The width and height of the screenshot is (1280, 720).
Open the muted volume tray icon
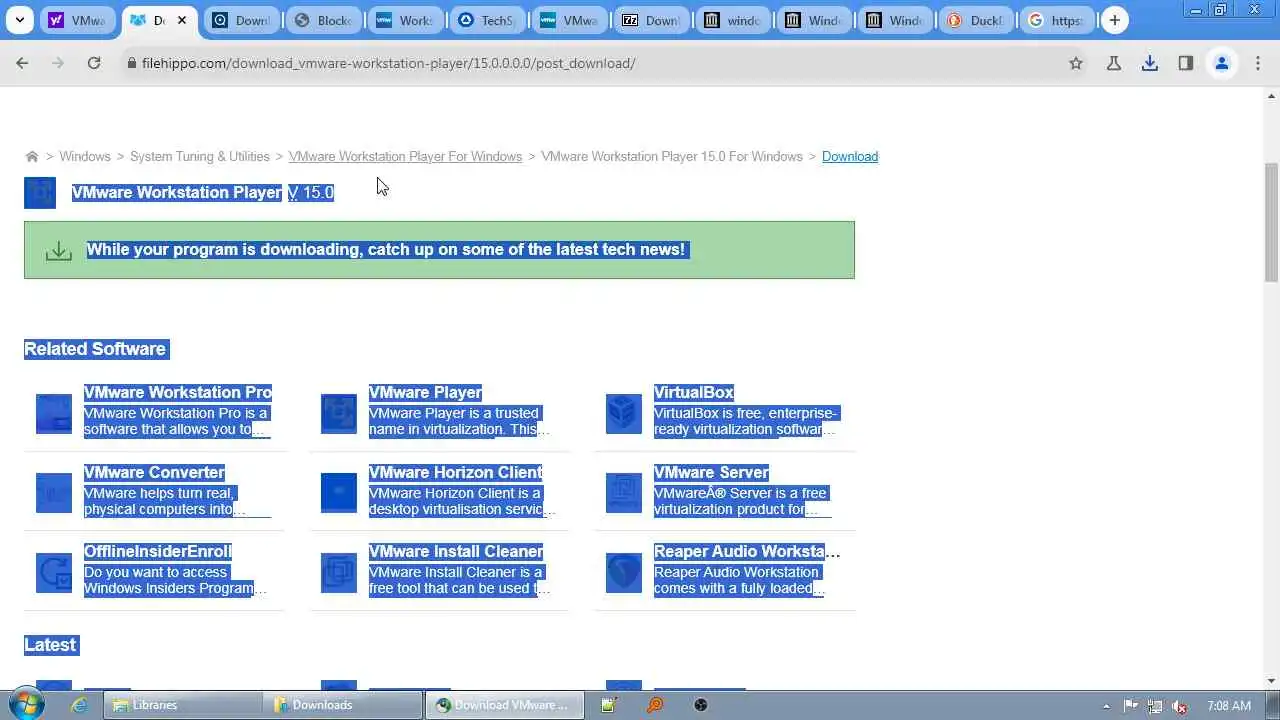pos(1180,705)
